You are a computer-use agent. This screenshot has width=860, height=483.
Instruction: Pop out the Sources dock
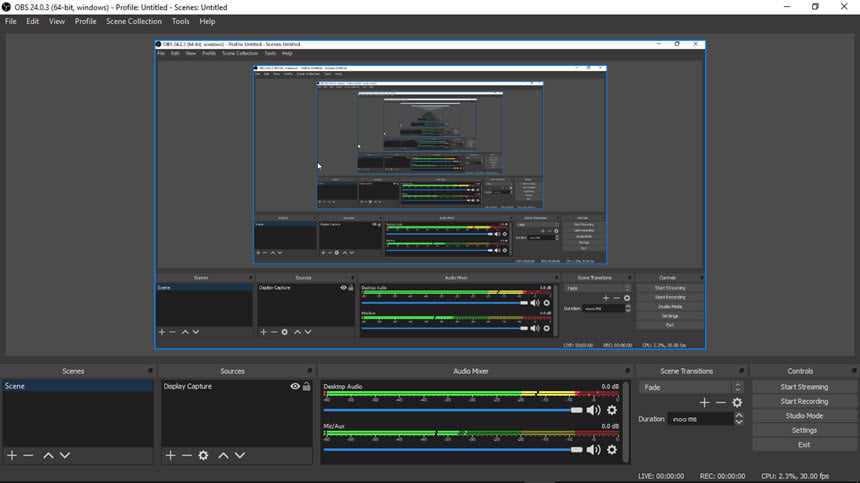point(309,371)
